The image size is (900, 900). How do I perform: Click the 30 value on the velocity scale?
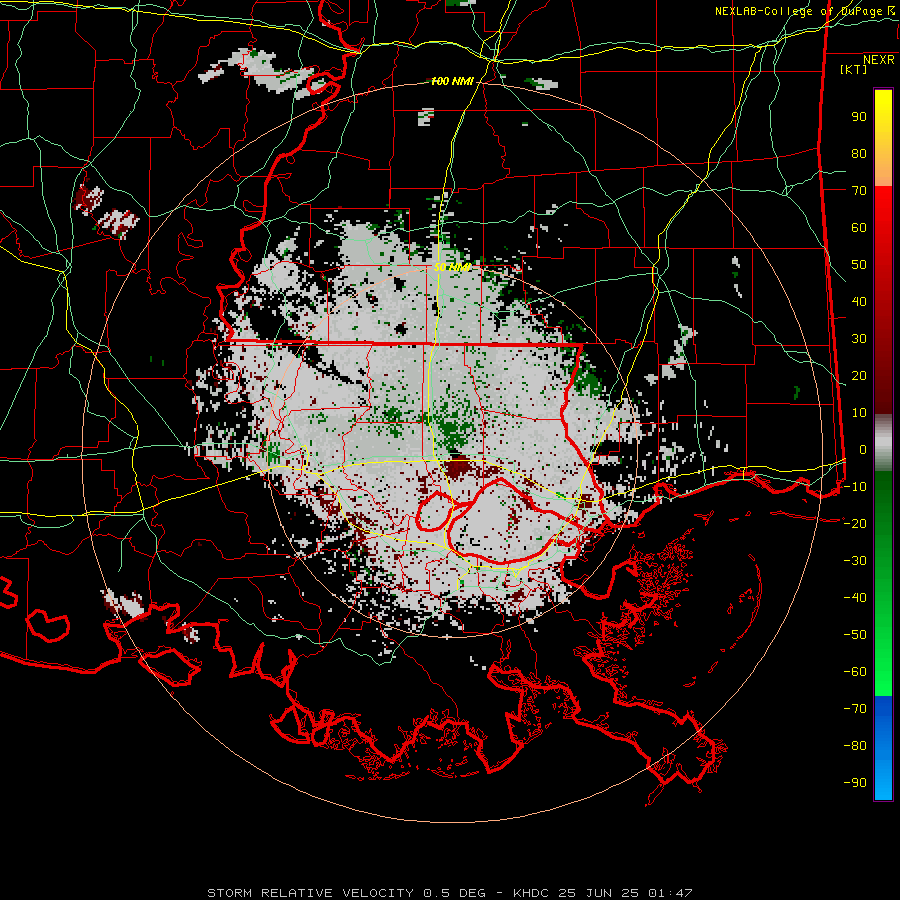[x=859, y=339]
